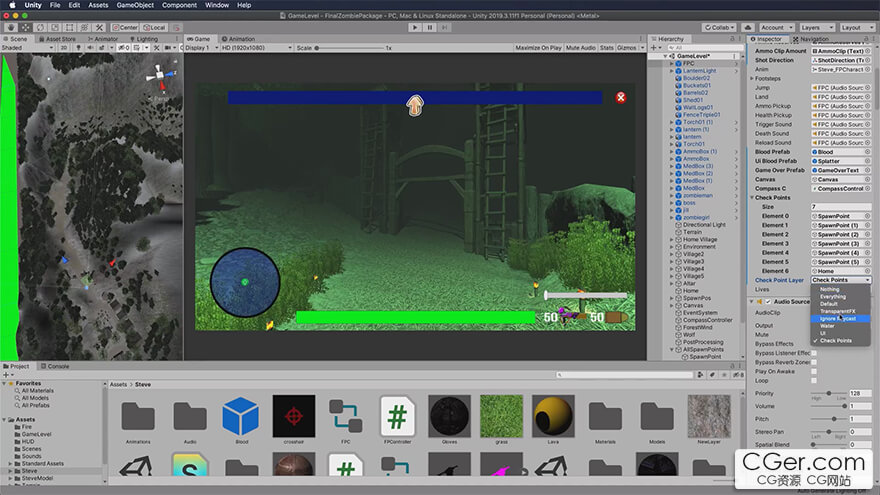Open the Shaded draw mode dropdown
The height and width of the screenshot is (495, 880).
point(27,48)
